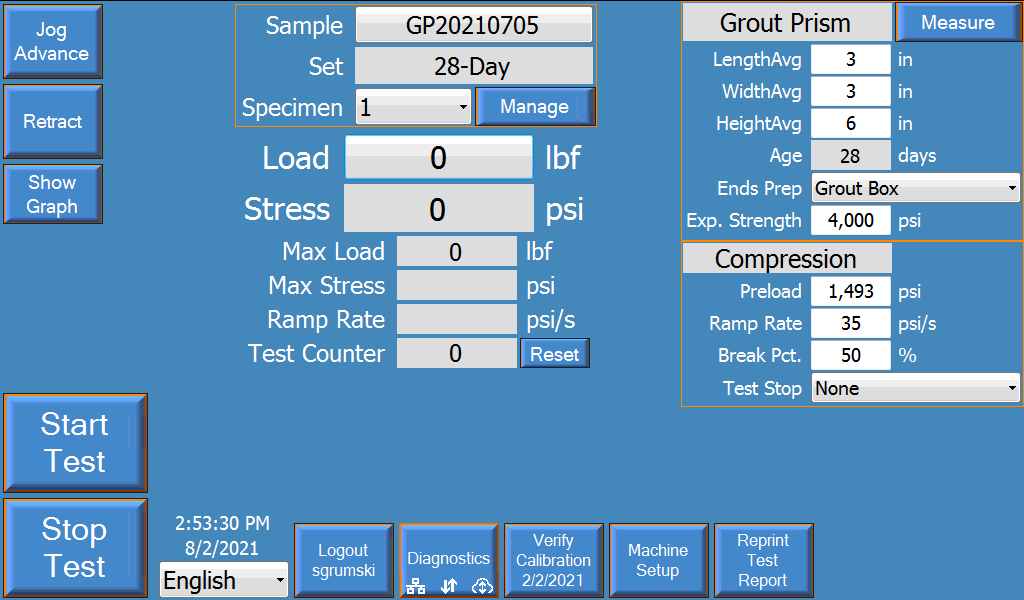Image resolution: width=1024 pixels, height=600 pixels.
Task: Click the date 8/2/2021
Action: tap(222, 548)
